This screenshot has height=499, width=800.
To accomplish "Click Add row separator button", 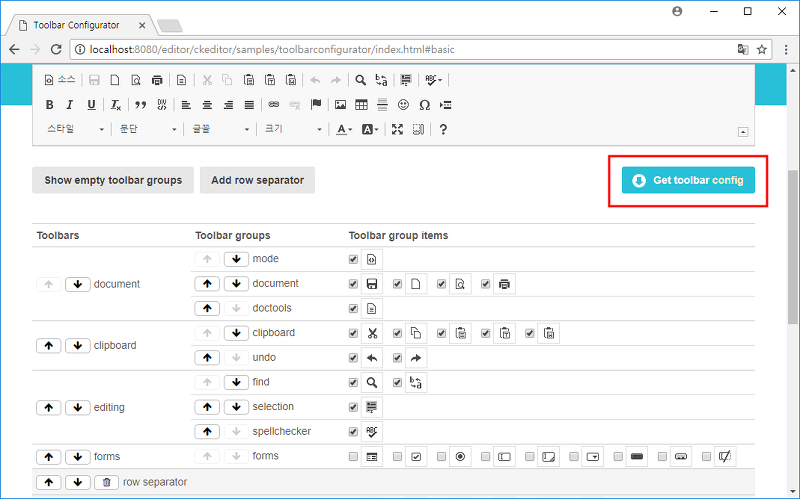I will [x=257, y=180].
